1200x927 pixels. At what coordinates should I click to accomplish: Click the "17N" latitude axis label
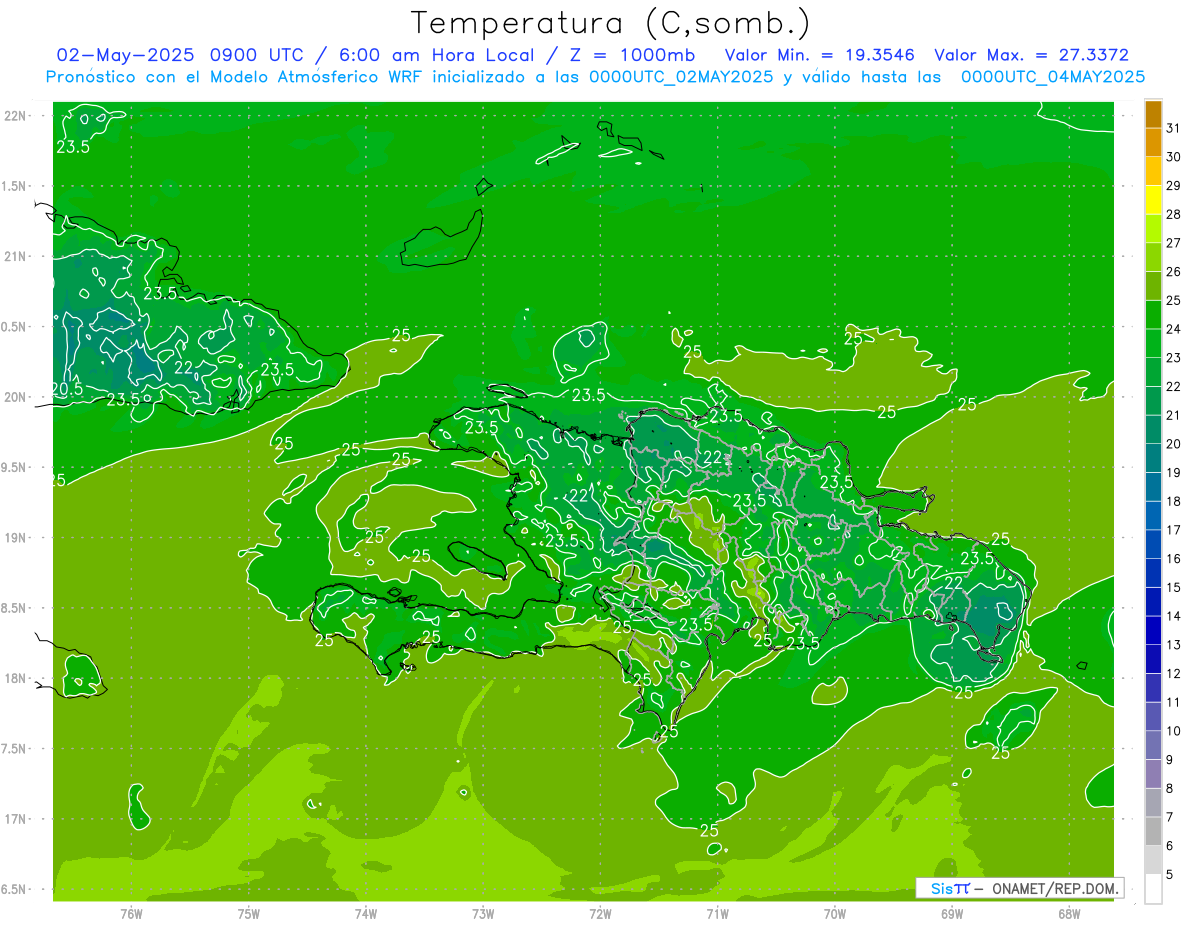point(14,819)
